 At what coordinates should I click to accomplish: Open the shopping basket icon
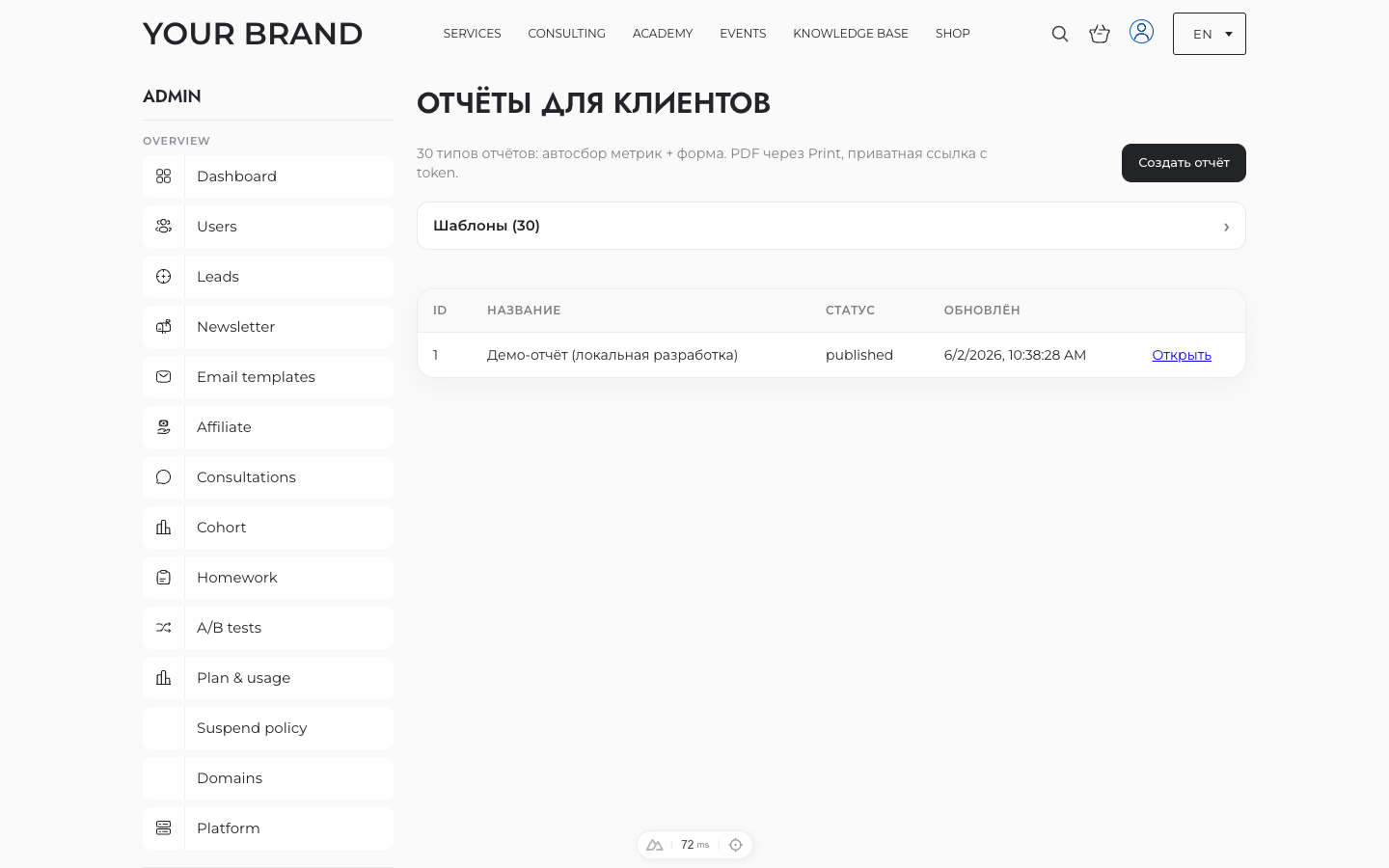click(1100, 34)
